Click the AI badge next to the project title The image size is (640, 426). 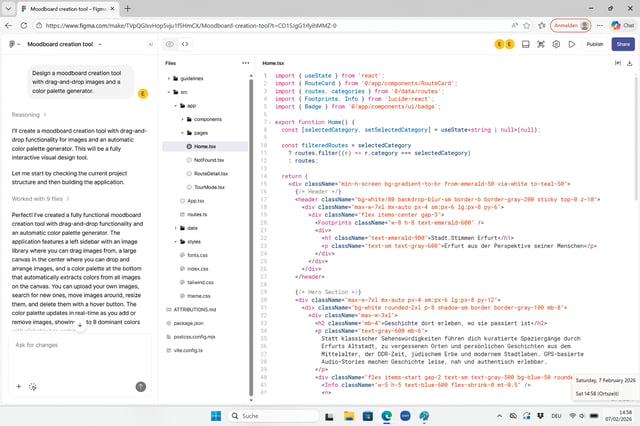click(x=151, y=44)
